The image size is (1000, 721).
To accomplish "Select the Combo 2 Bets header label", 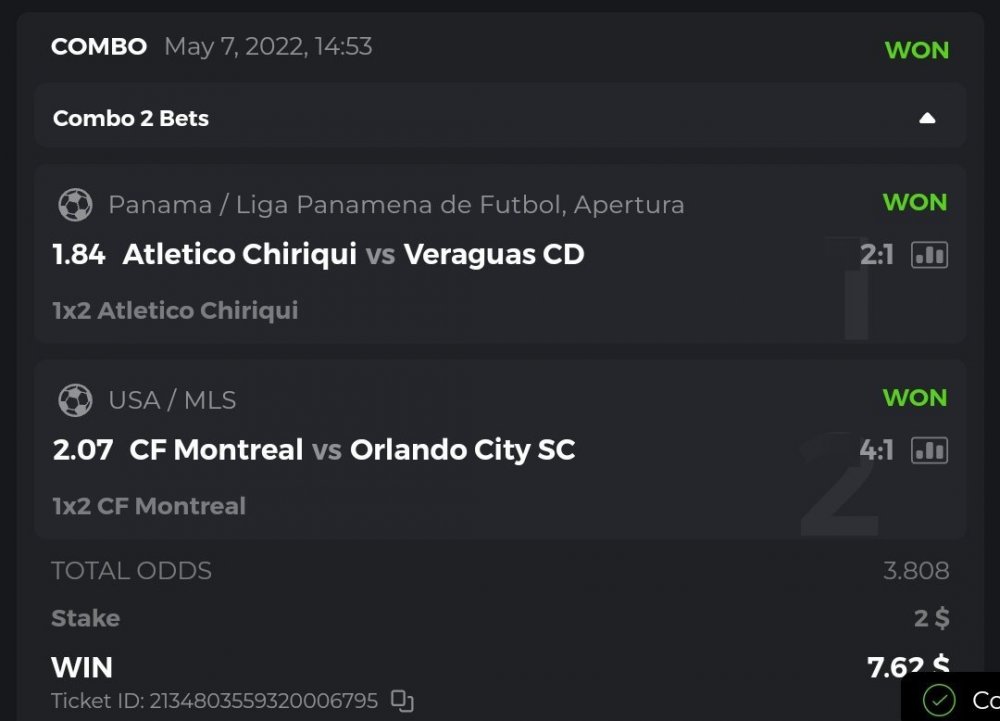I will click(x=131, y=118).
